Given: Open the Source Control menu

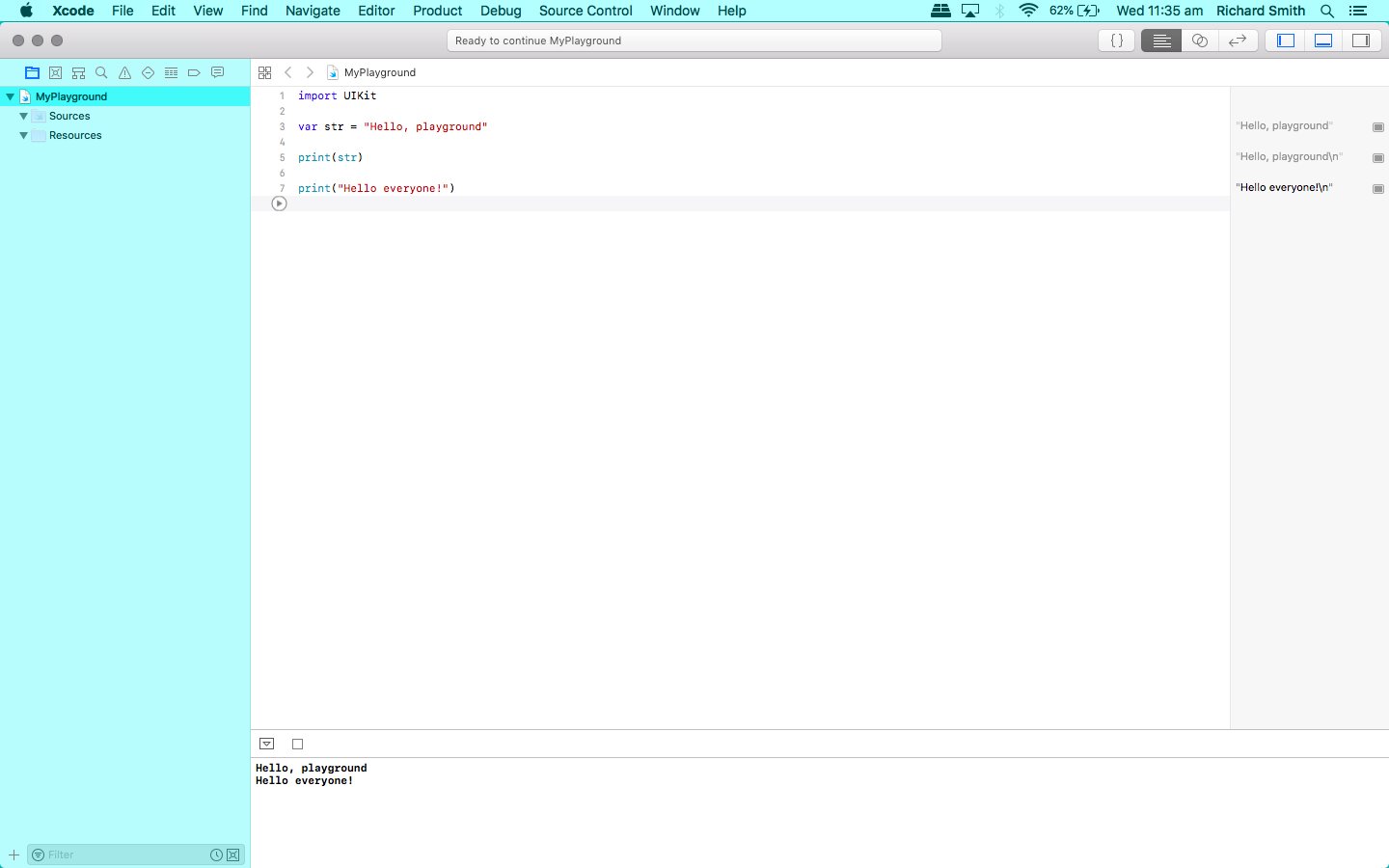Looking at the screenshot, I should [586, 11].
